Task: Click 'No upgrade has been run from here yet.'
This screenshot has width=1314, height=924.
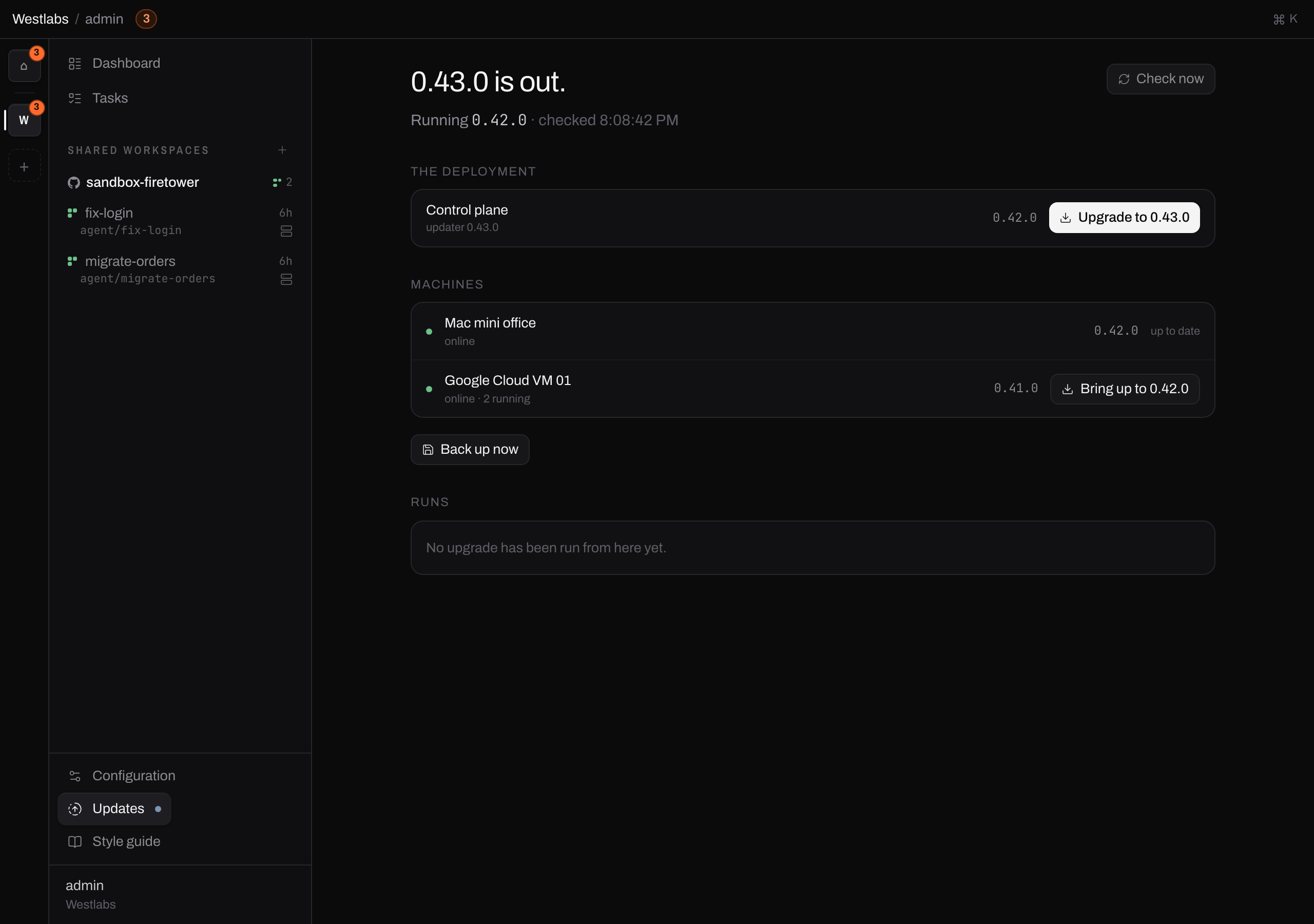Action: (546, 548)
